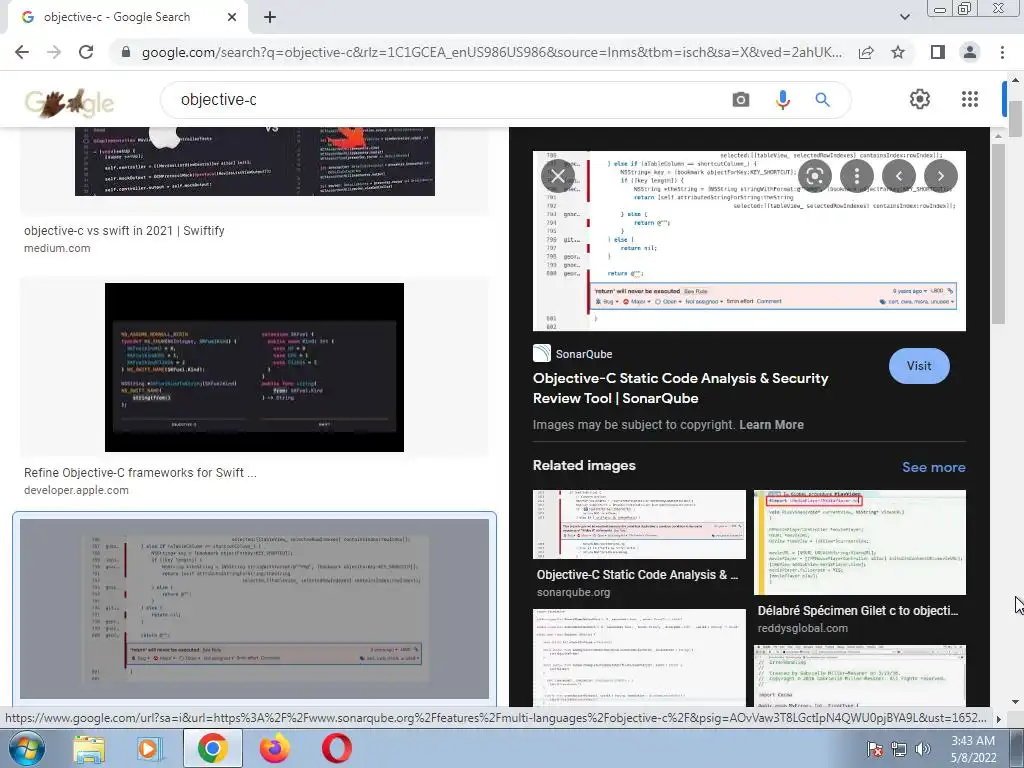Open network icon in system tray
The height and width of the screenshot is (768, 1024).
point(899,749)
